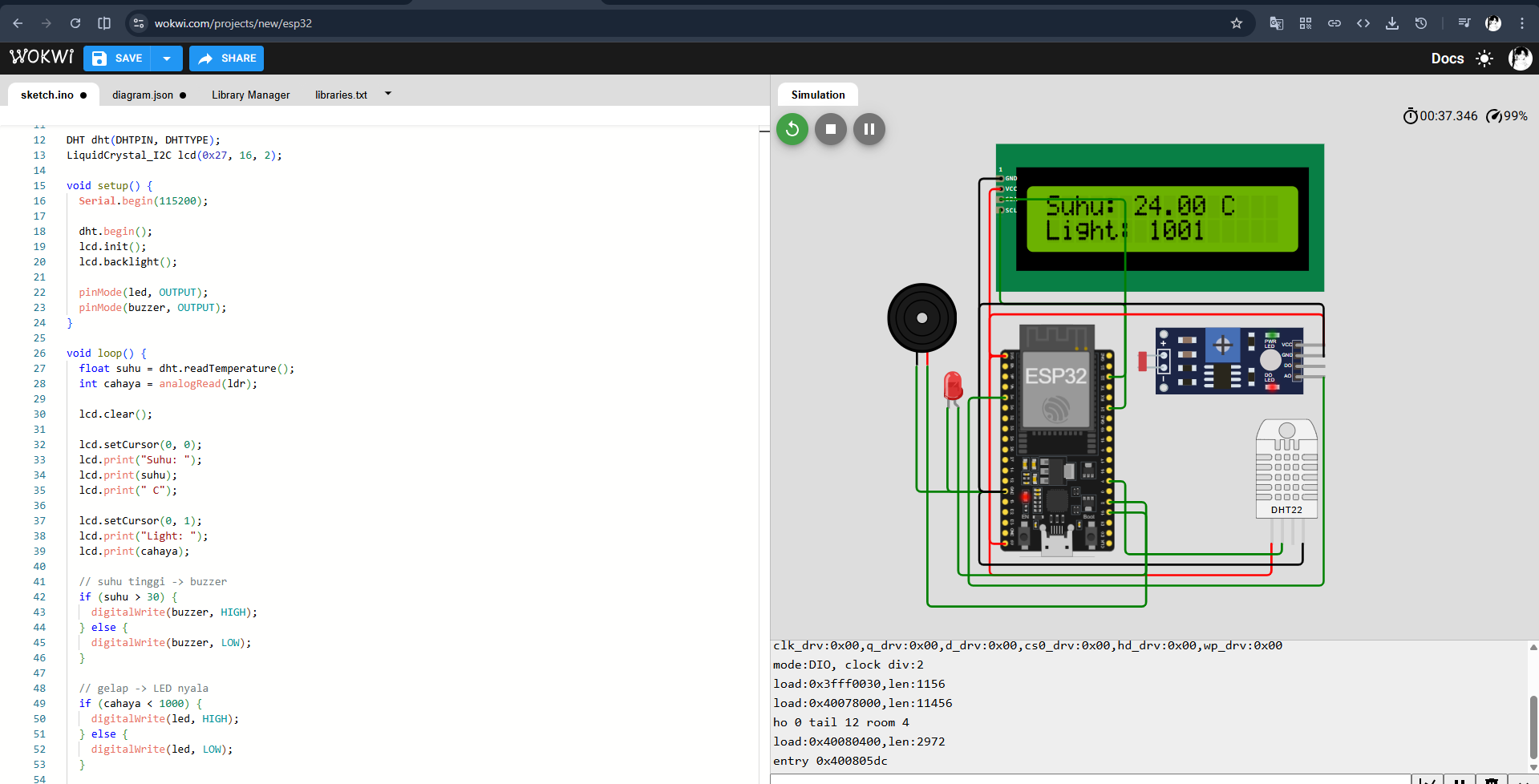Go back in the browser
The height and width of the screenshot is (784, 1539).
18,23
